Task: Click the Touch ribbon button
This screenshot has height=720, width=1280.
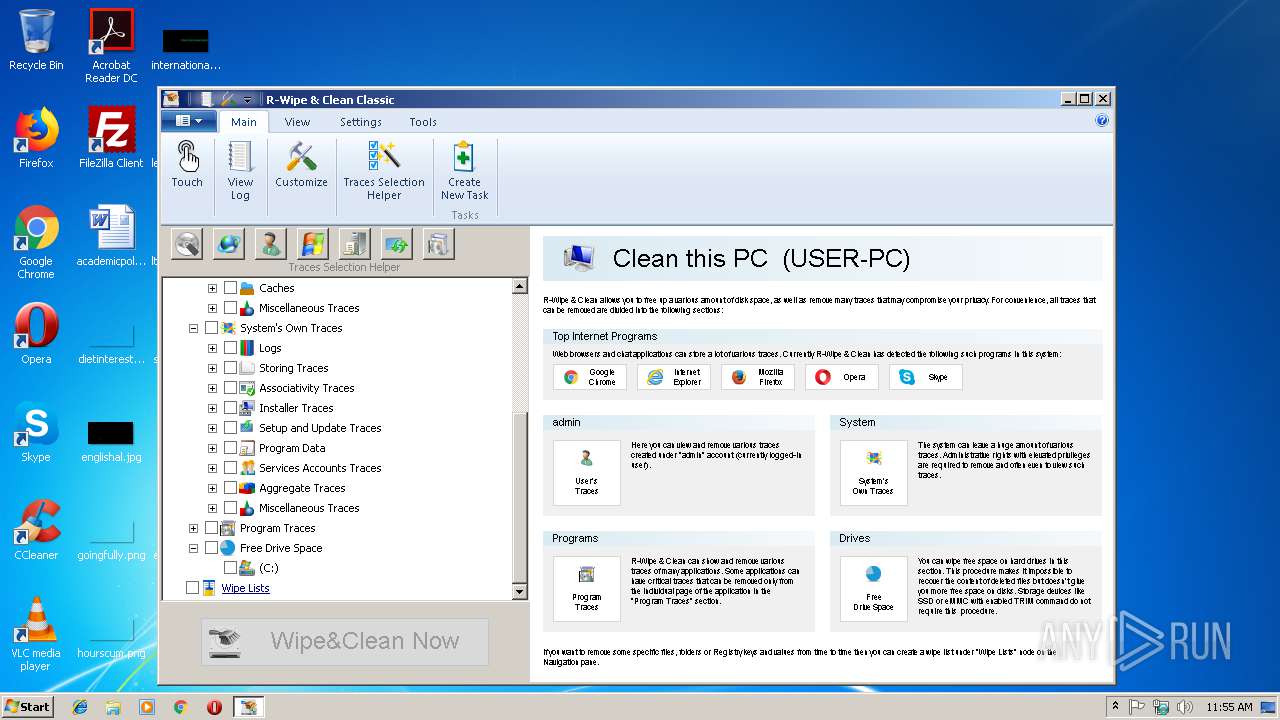Action: [187, 164]
